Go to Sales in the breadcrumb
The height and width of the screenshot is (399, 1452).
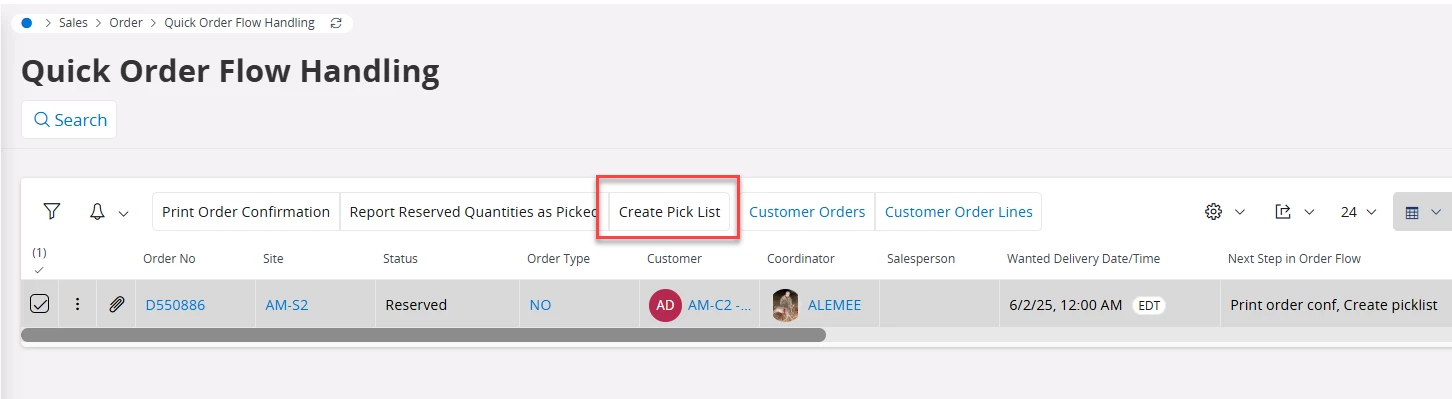coord(73,22)
